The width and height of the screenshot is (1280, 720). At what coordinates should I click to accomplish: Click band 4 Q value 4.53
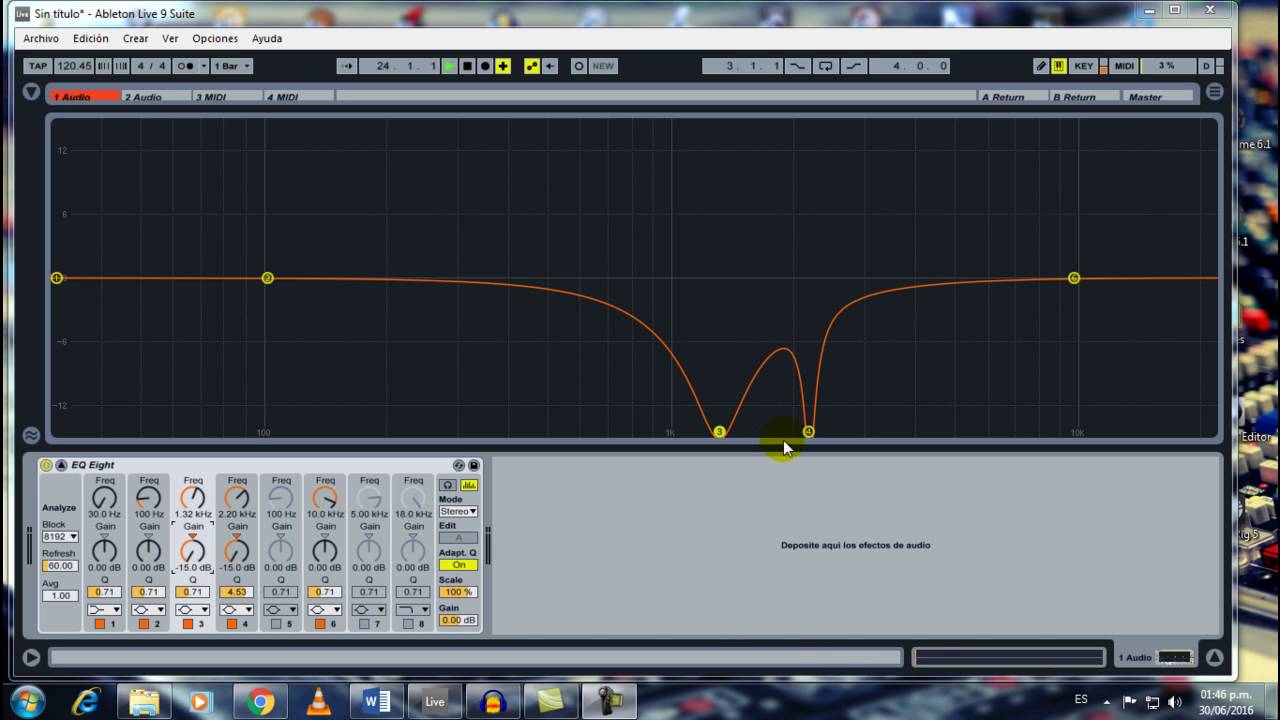pyautogui.click(x=236, y=592)
